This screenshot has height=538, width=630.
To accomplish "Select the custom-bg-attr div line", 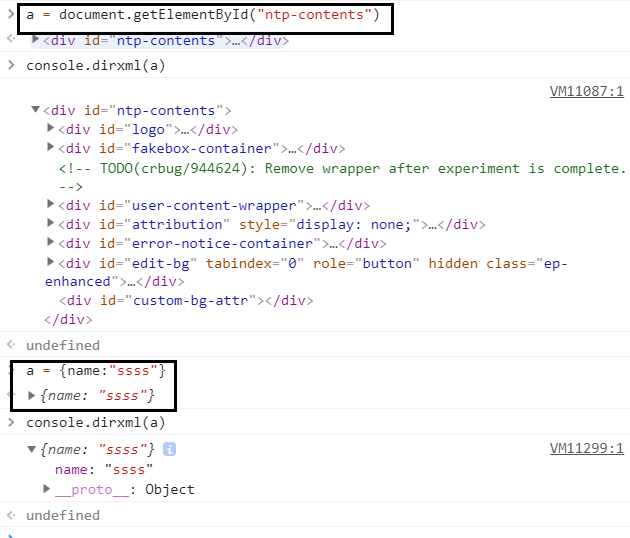I will click(x=186, y=300).
